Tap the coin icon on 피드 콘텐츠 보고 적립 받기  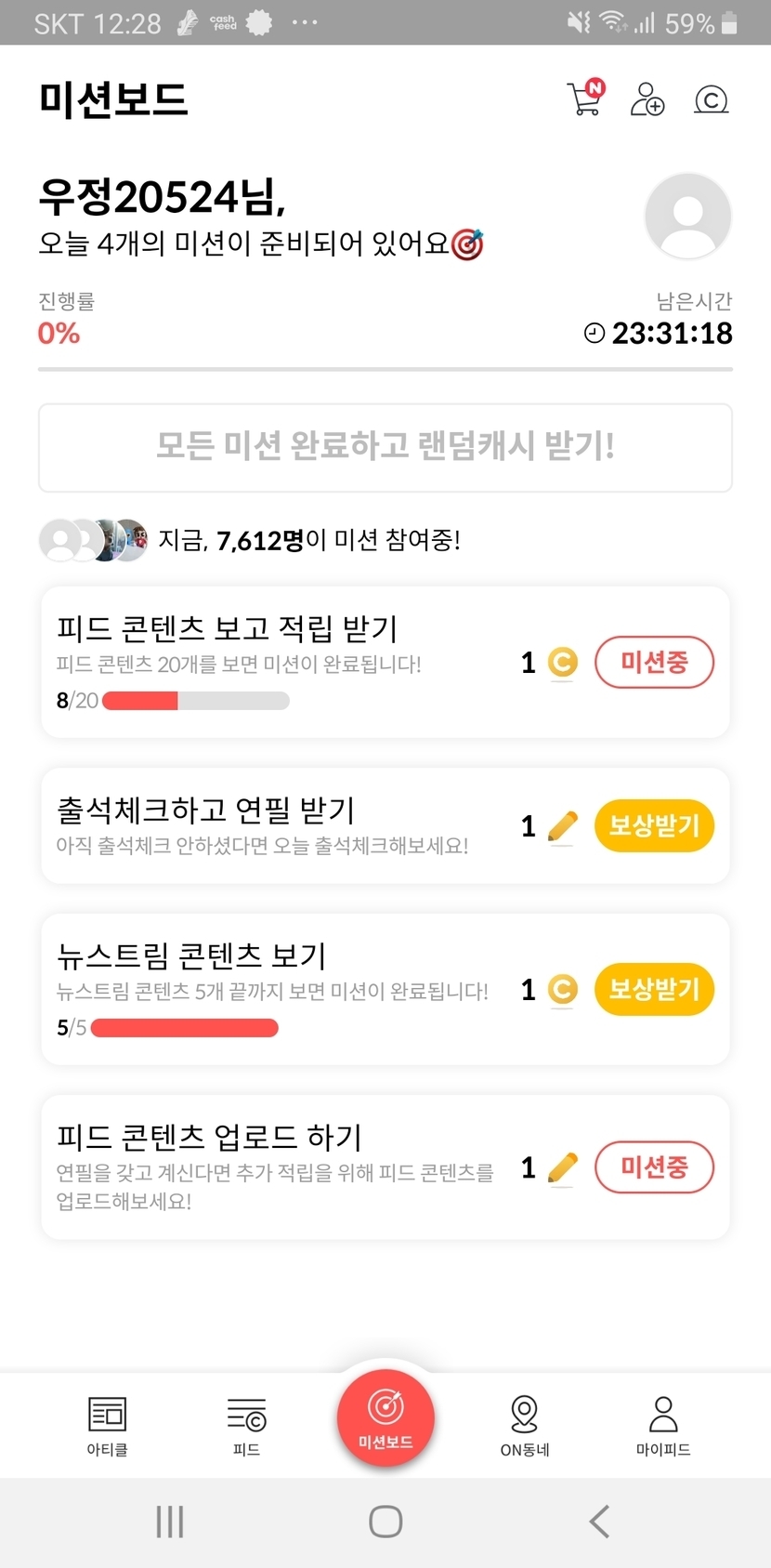click(562, 663)
